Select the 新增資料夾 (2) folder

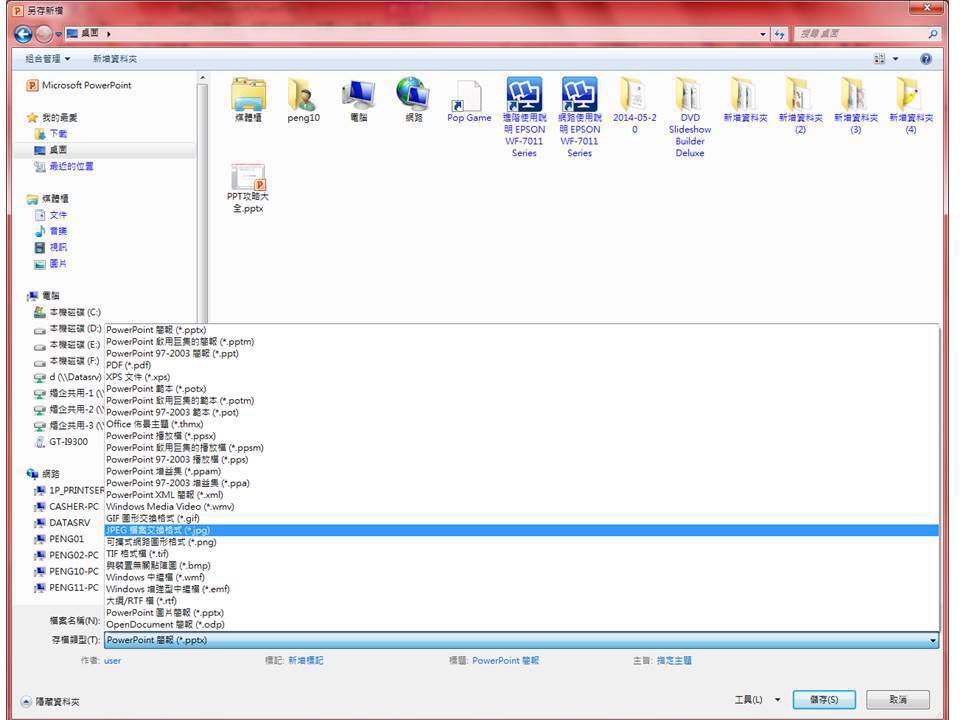800,105
